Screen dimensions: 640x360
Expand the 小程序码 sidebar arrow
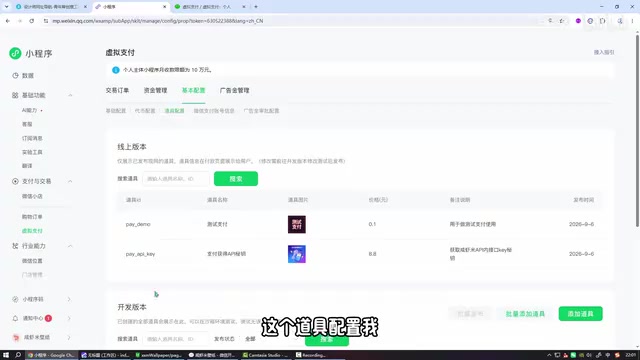coord(69,299)
